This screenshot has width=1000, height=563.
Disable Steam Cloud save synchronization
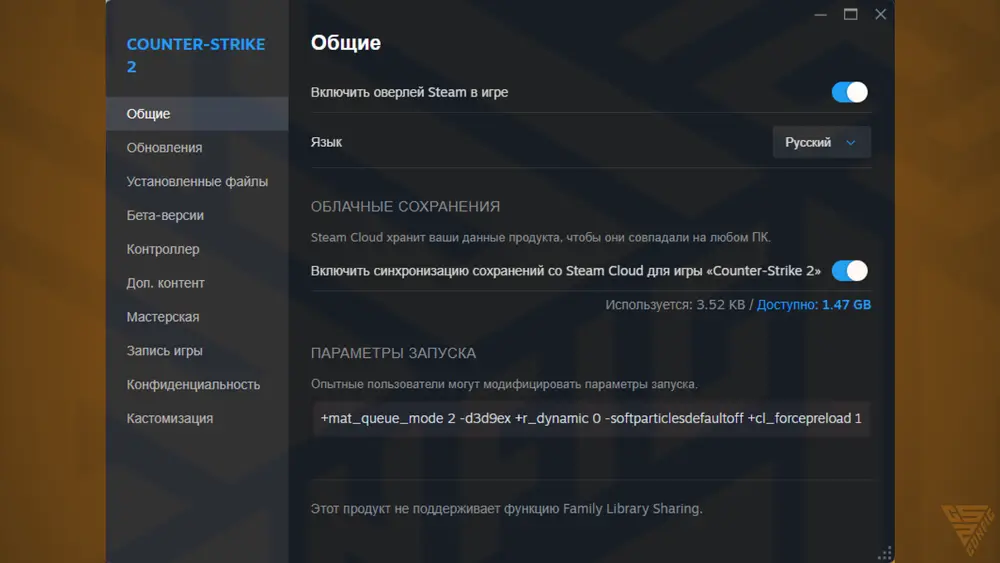point(849,271)
